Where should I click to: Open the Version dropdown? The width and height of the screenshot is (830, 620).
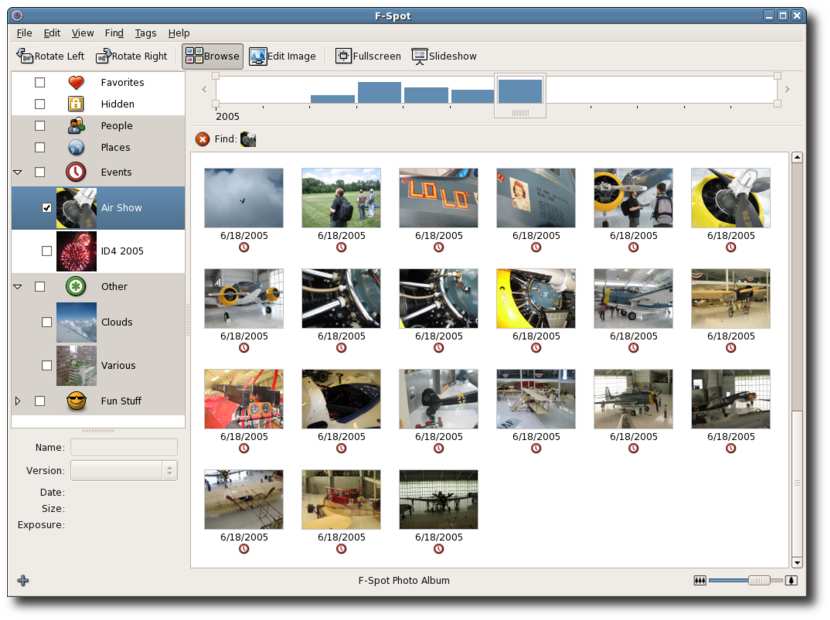[124, 470]
